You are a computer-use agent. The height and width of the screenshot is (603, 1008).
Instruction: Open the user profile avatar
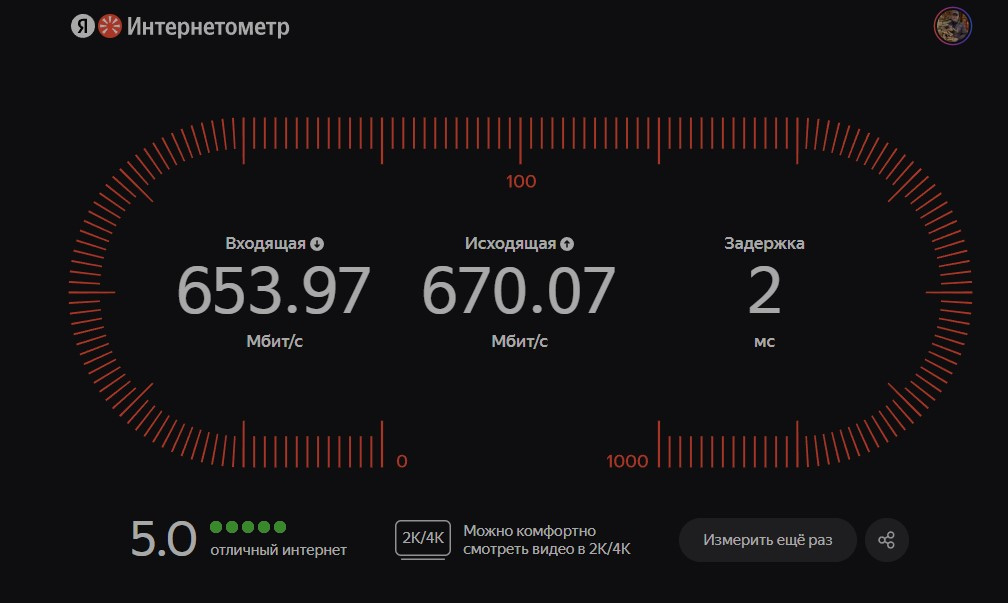click(x=952, y=27)
